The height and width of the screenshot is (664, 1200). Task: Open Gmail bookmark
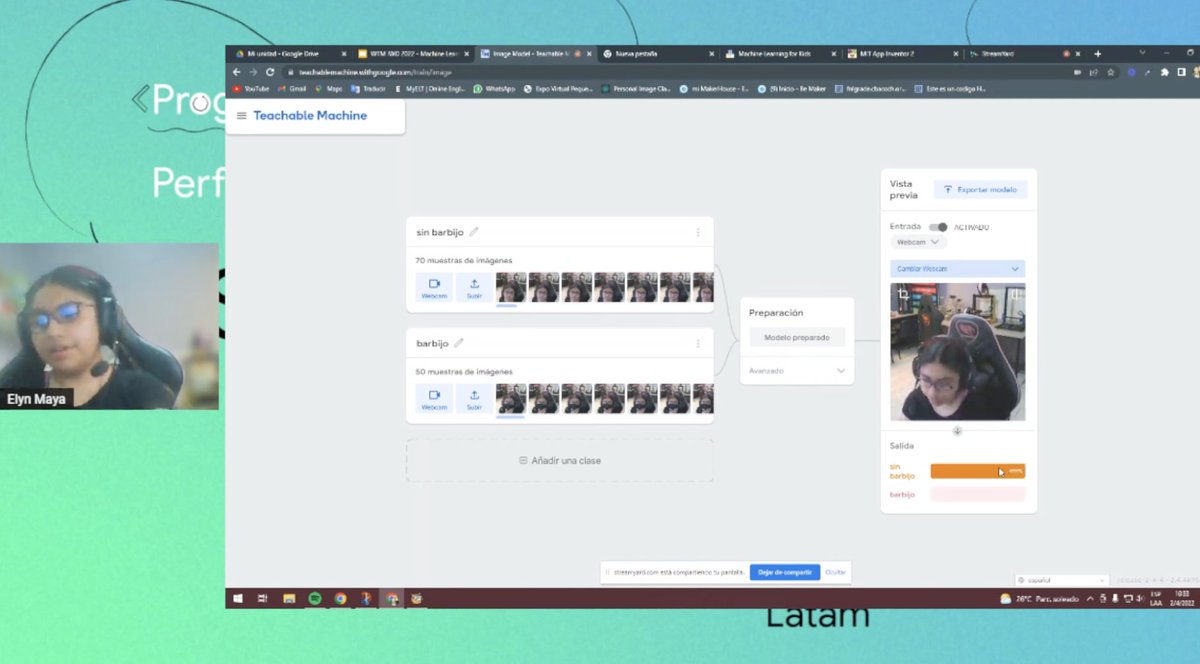292,88
